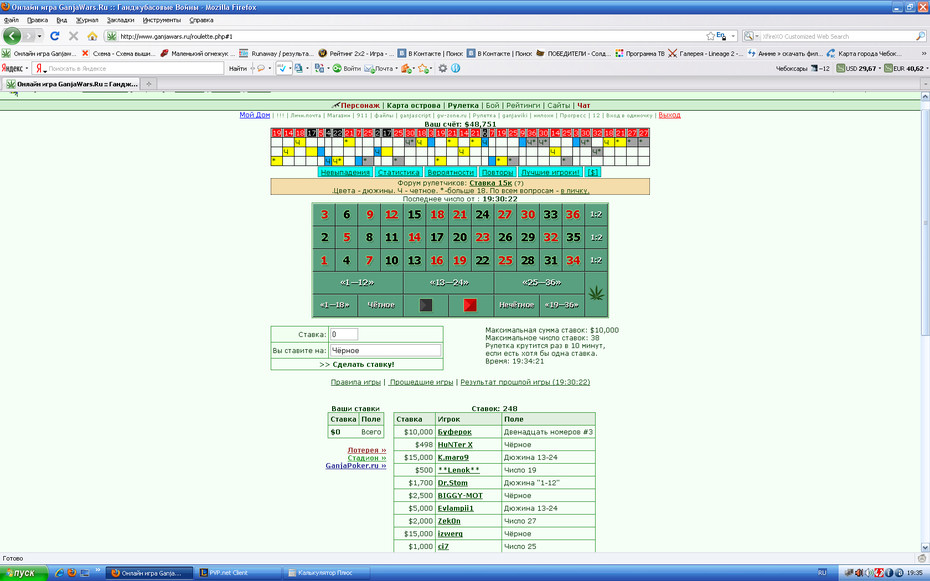Image resolution: width=930 pixels, height=581 pixels.
Task: Click the Stop loading X icon
Action: coord(74,36)
